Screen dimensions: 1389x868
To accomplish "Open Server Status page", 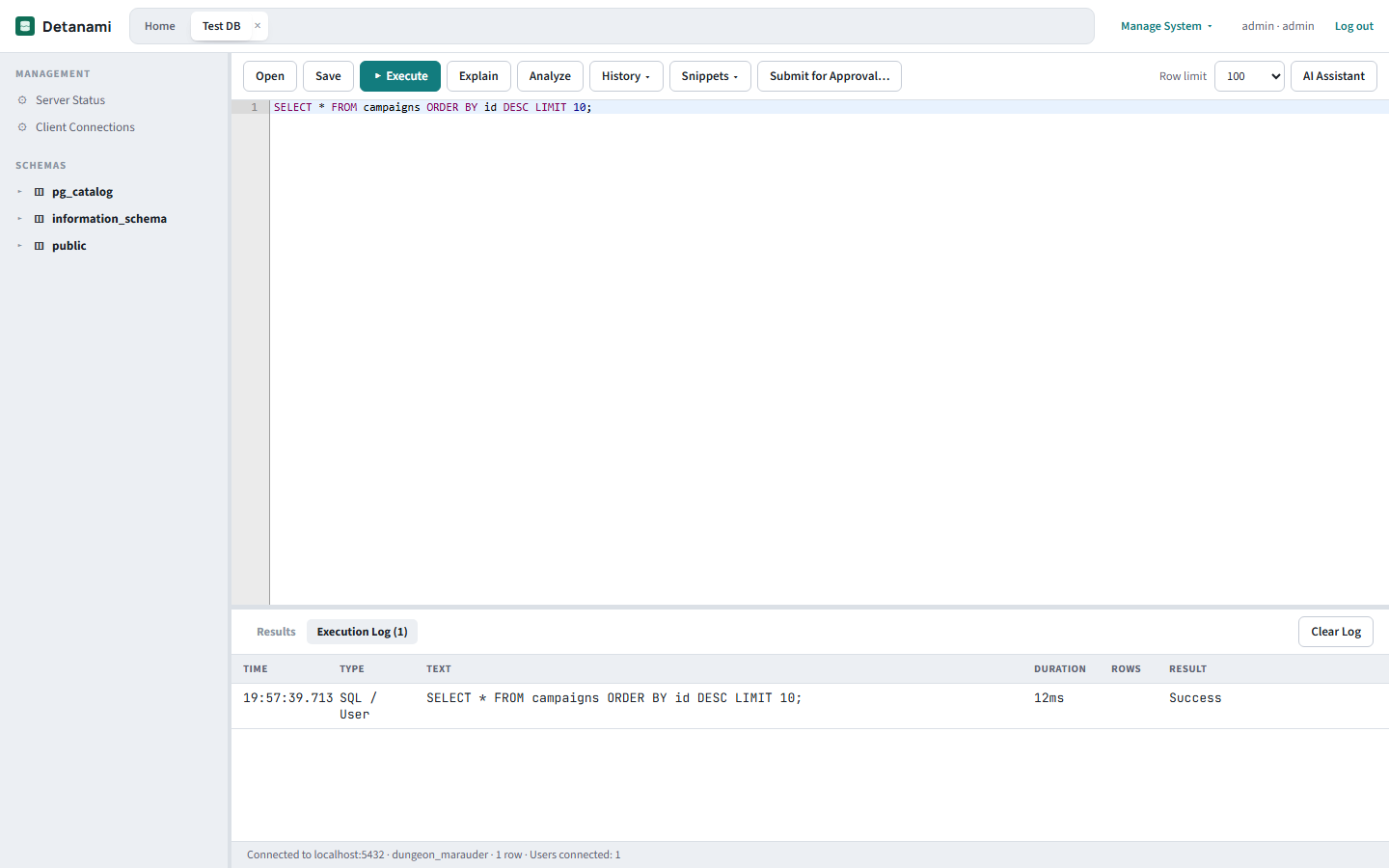I will point(70,100).
